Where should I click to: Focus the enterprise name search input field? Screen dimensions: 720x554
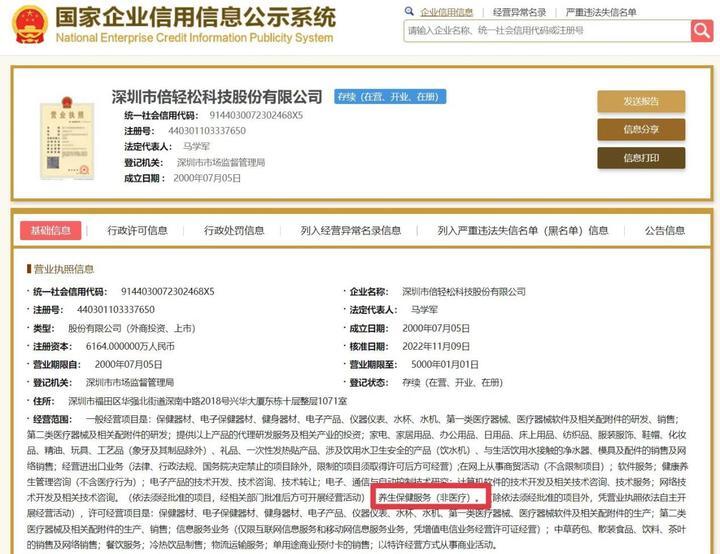pyautogui.click(x=547, y=31)
